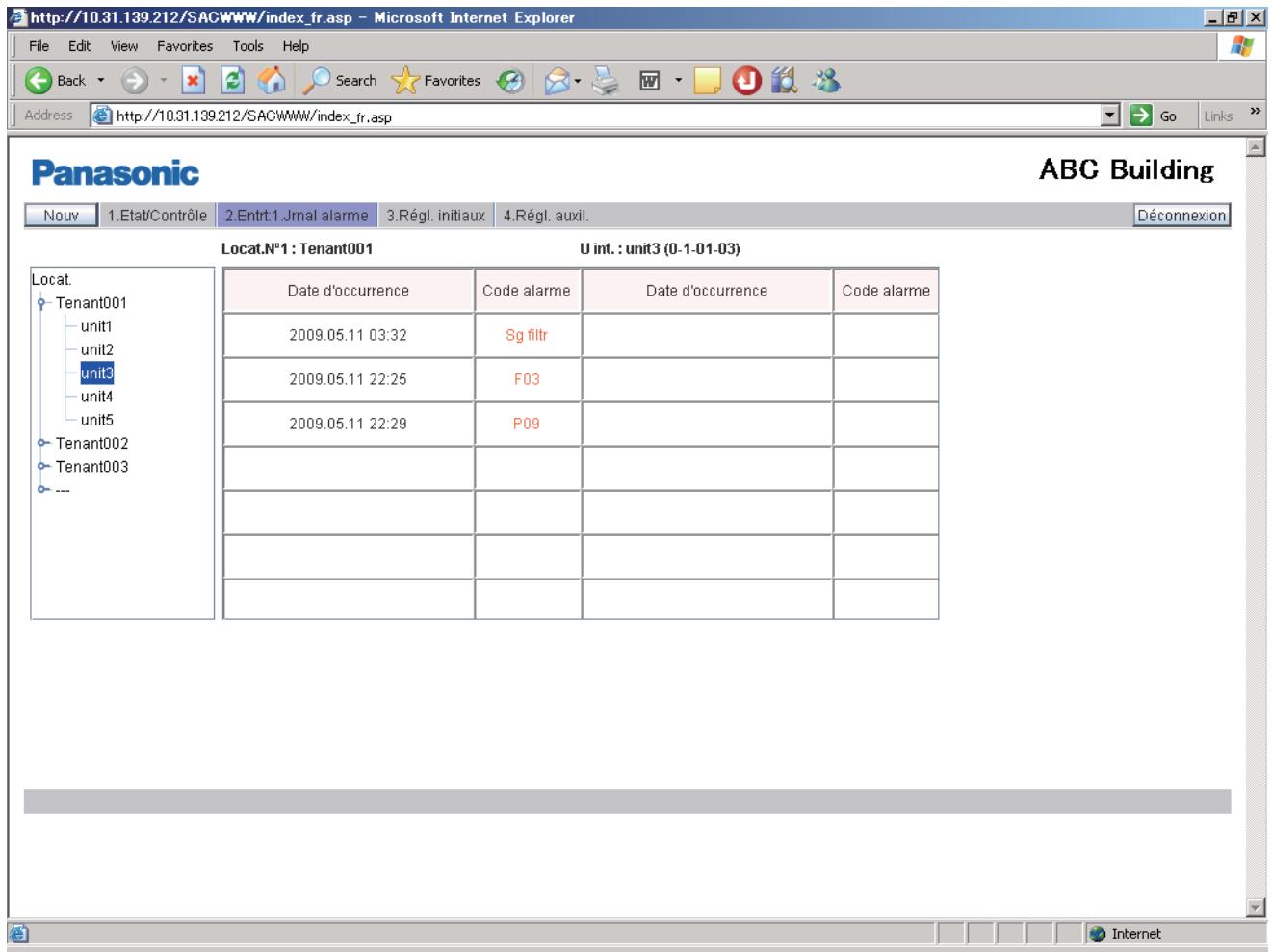Select Tenant002 label in the tree
The image size is (1272, 952).
(x=91, y=443)
